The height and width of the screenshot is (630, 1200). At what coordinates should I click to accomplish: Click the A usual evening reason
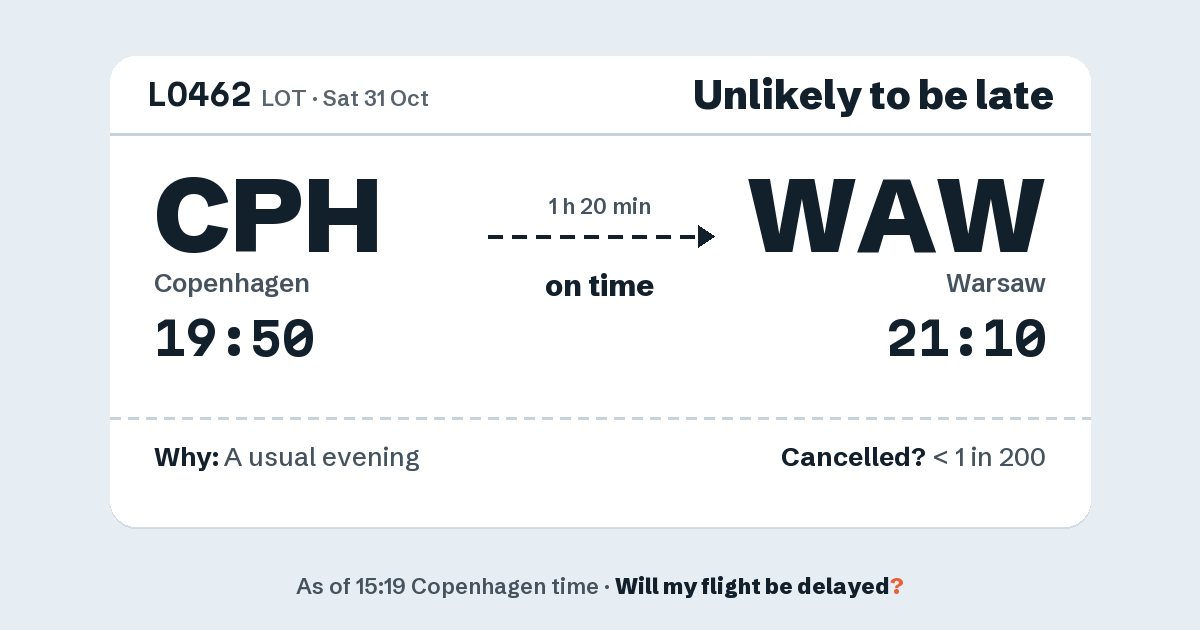click(322, 458)
